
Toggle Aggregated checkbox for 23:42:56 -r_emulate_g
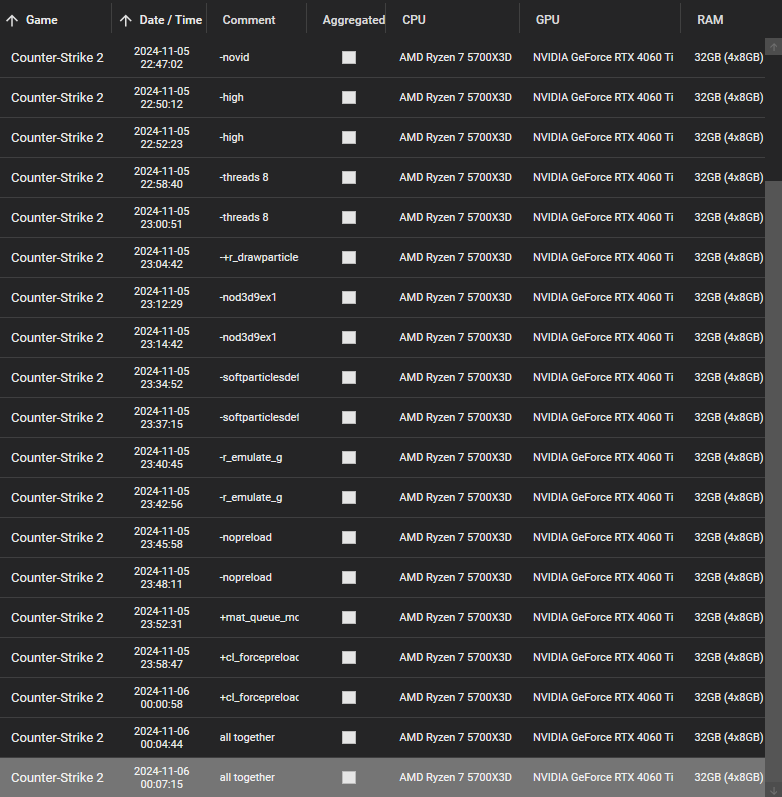[349, 498]
